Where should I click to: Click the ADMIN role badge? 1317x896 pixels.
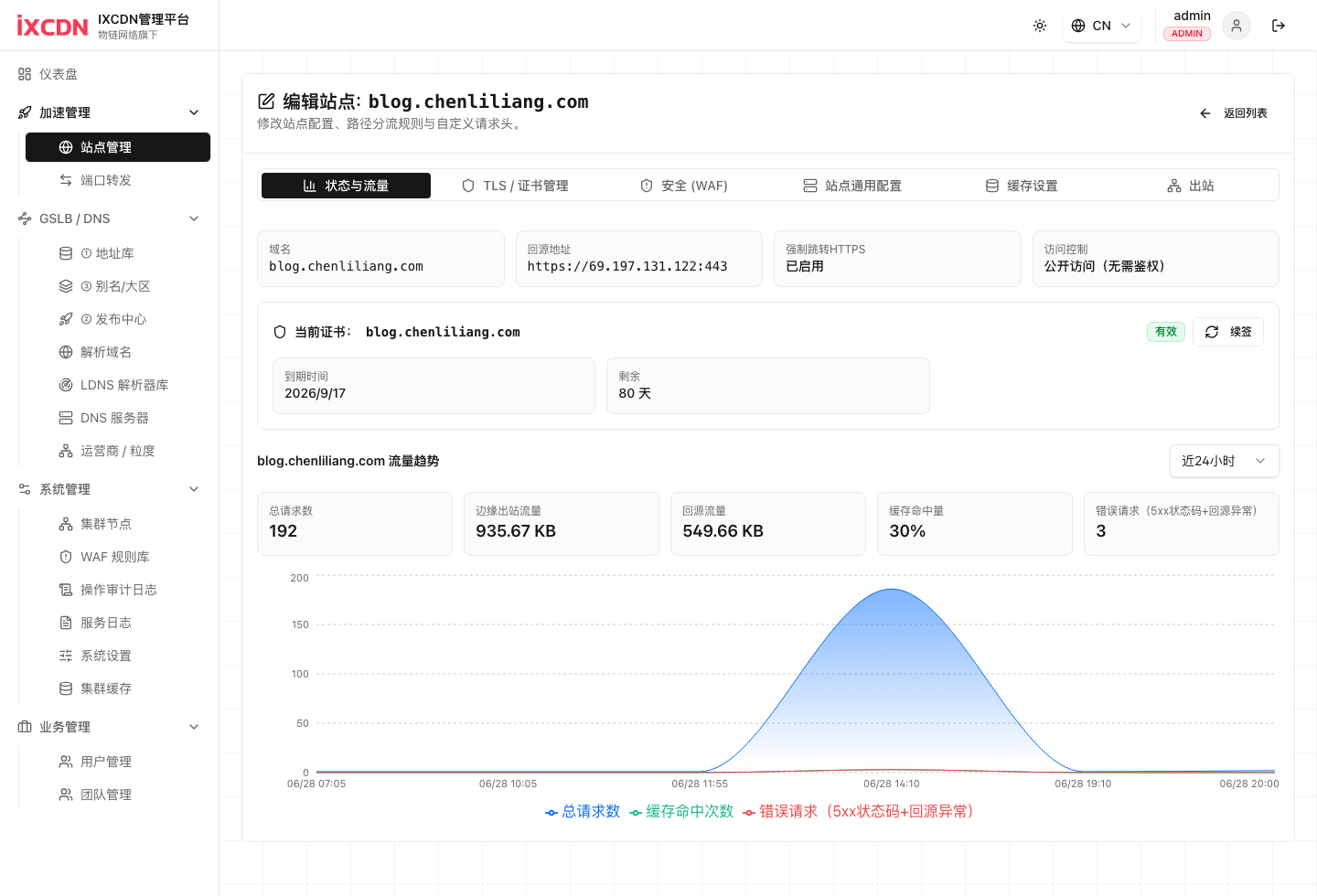(1187, 34)
